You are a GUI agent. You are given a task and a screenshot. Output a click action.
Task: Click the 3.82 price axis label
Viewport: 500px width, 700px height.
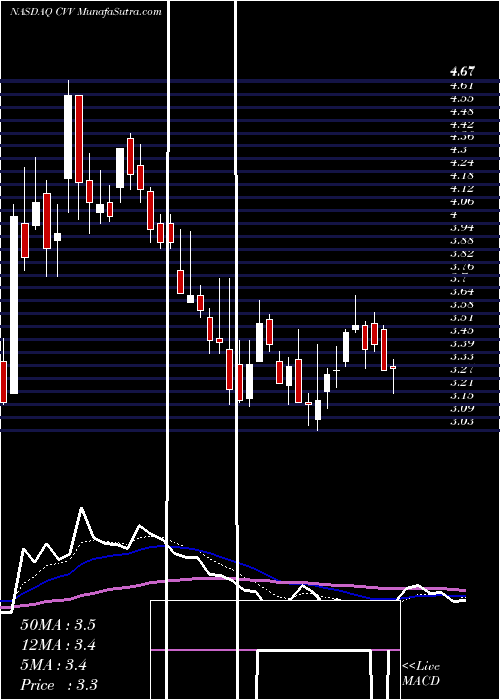pos(462,254)
